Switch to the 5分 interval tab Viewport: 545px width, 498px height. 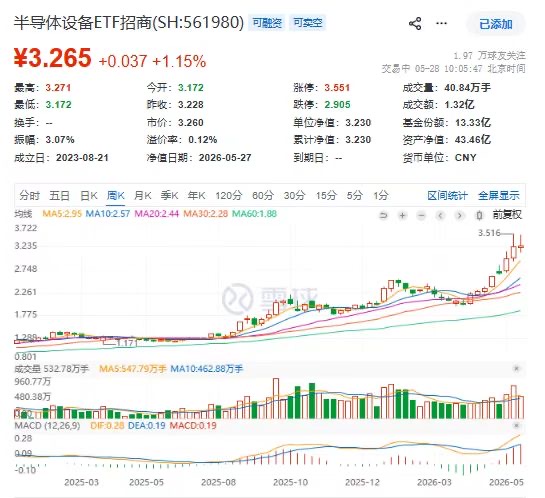pos(355,195)
